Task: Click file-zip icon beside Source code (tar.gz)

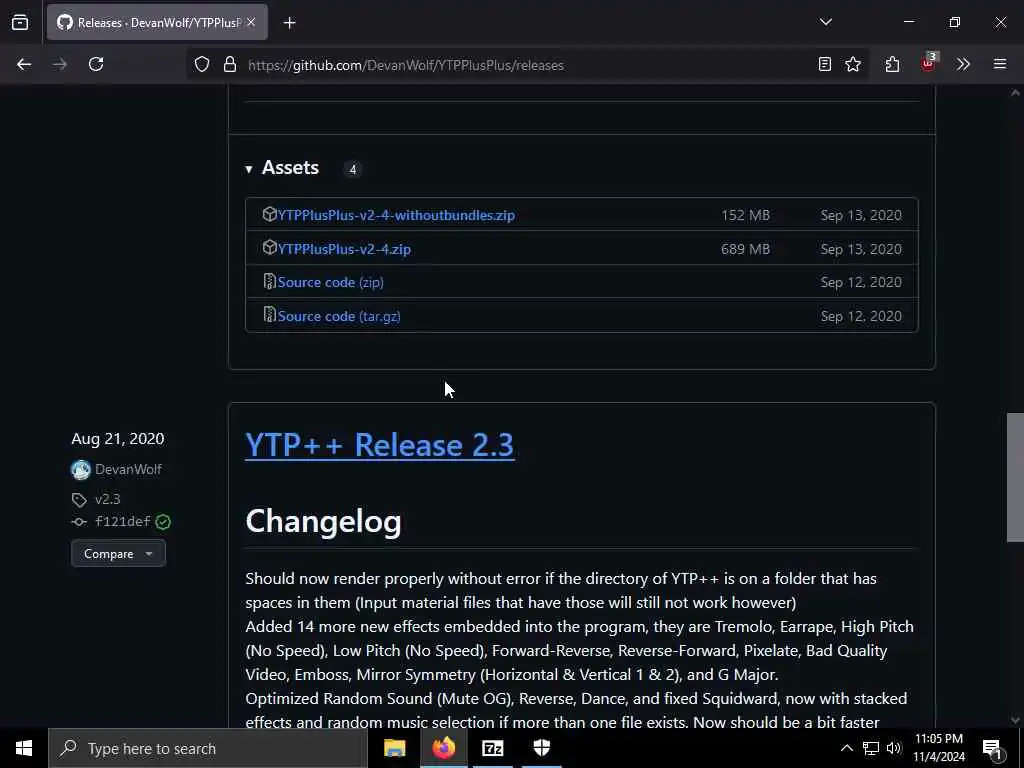Action: pyautogui.click(x=269, y=315)
